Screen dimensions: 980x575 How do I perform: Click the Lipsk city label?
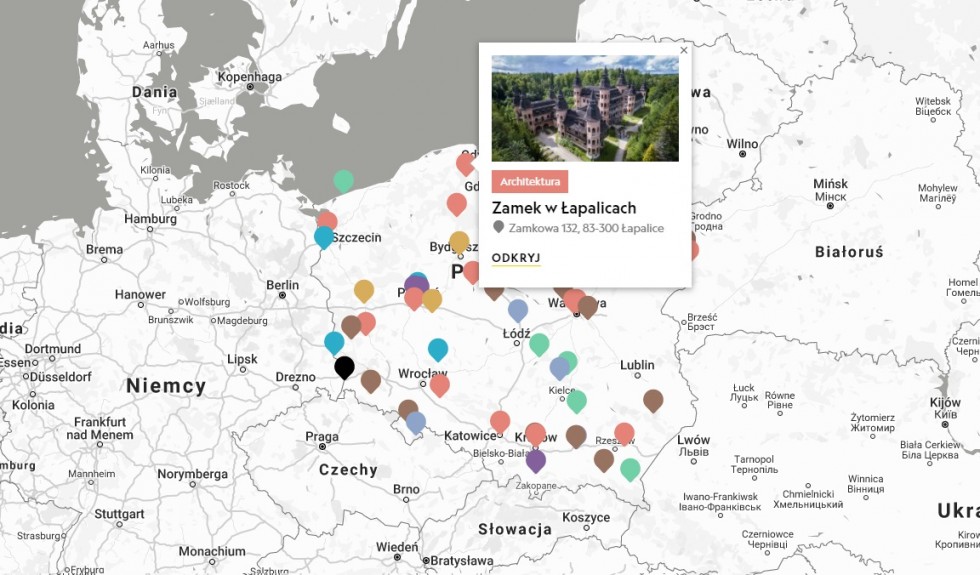coord(242,359)
